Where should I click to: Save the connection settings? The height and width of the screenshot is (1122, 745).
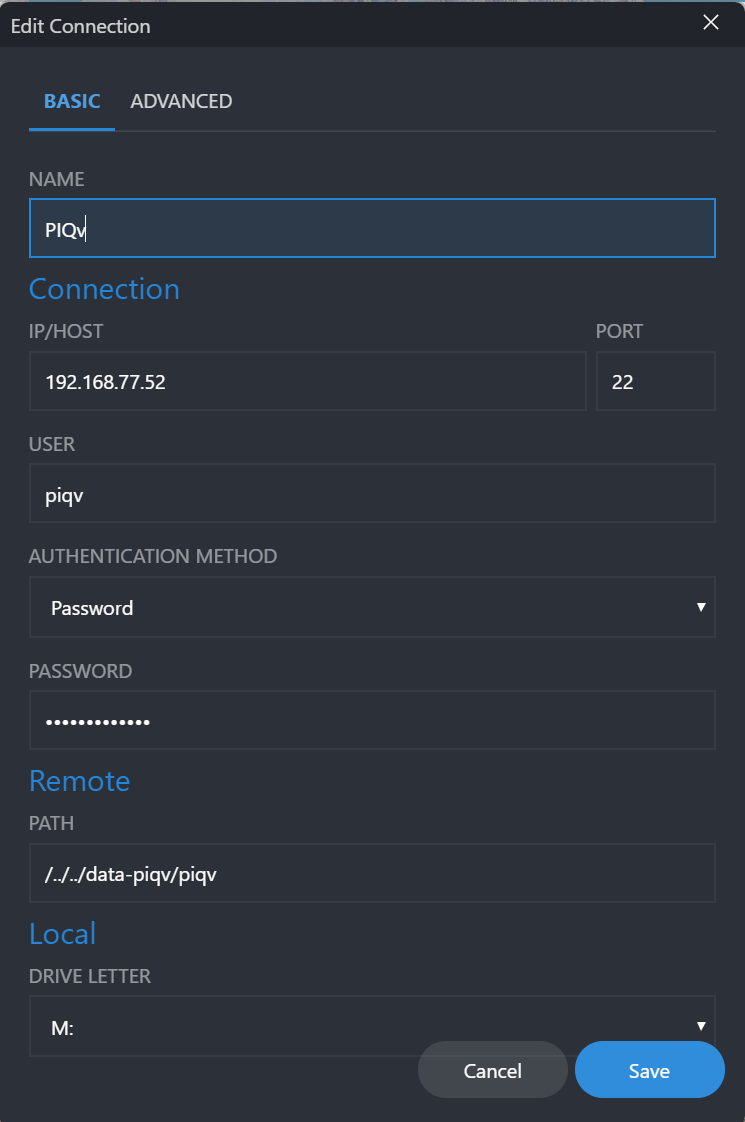point(649,1071)
